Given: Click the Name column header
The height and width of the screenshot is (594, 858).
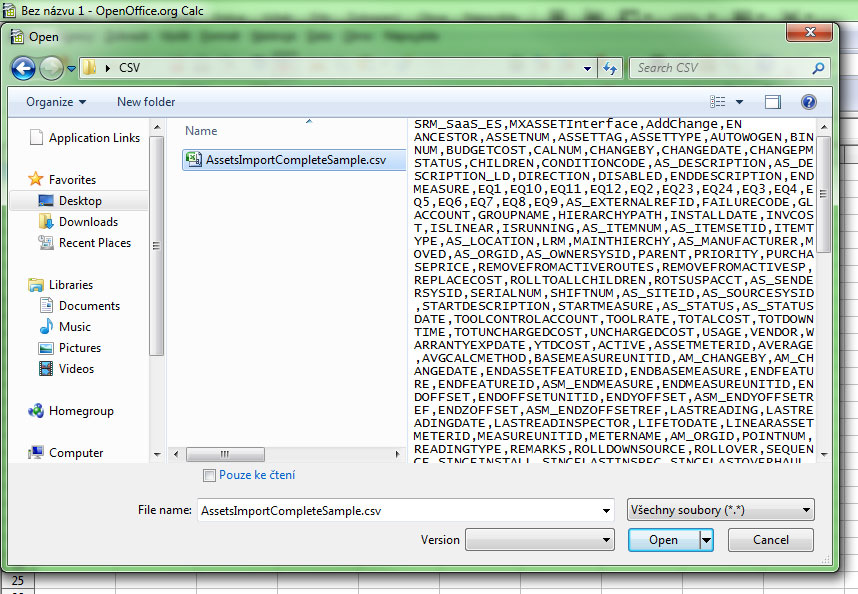Looking at the screenshot, I should click(x=201, y=131).
